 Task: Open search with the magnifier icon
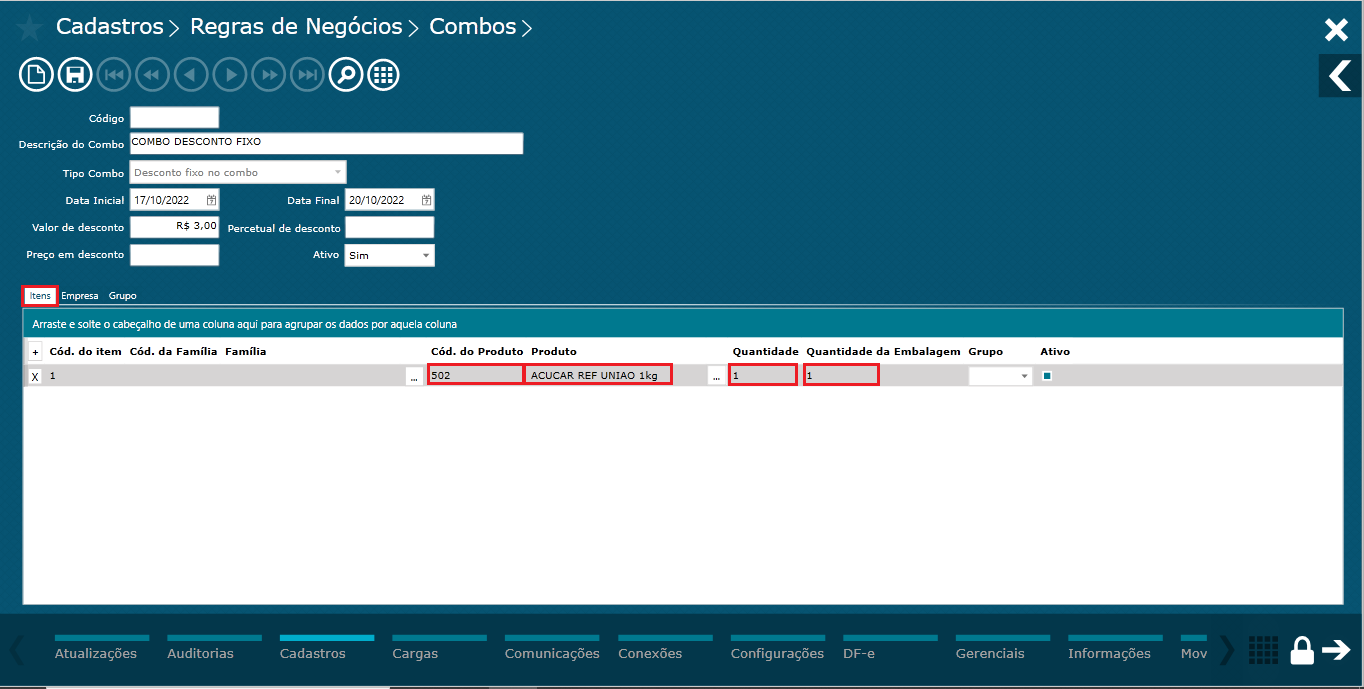coord(346,75)
